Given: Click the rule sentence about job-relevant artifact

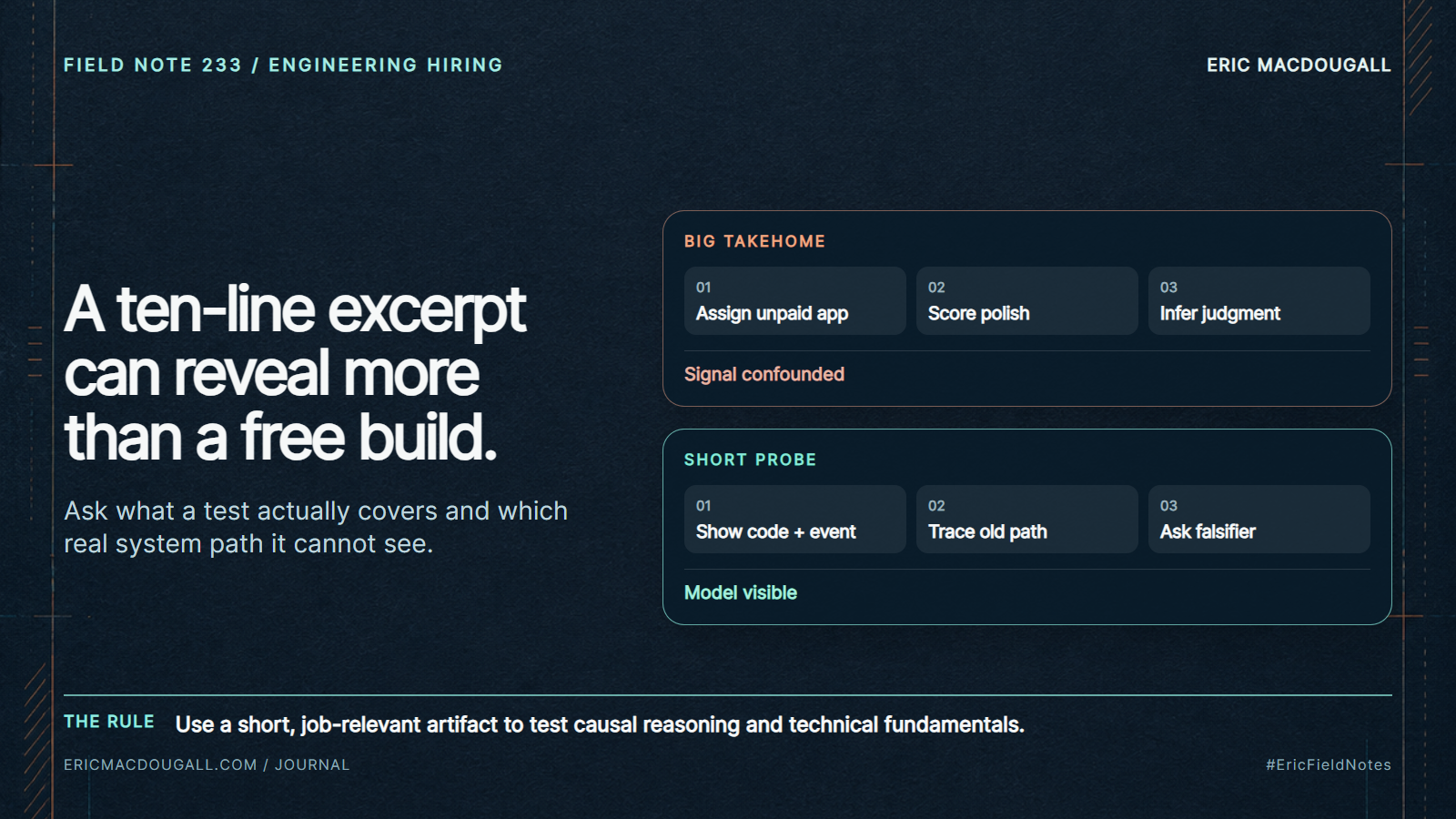Looking at the screenshot, I should pyautogui.click(x=600, y=724).
